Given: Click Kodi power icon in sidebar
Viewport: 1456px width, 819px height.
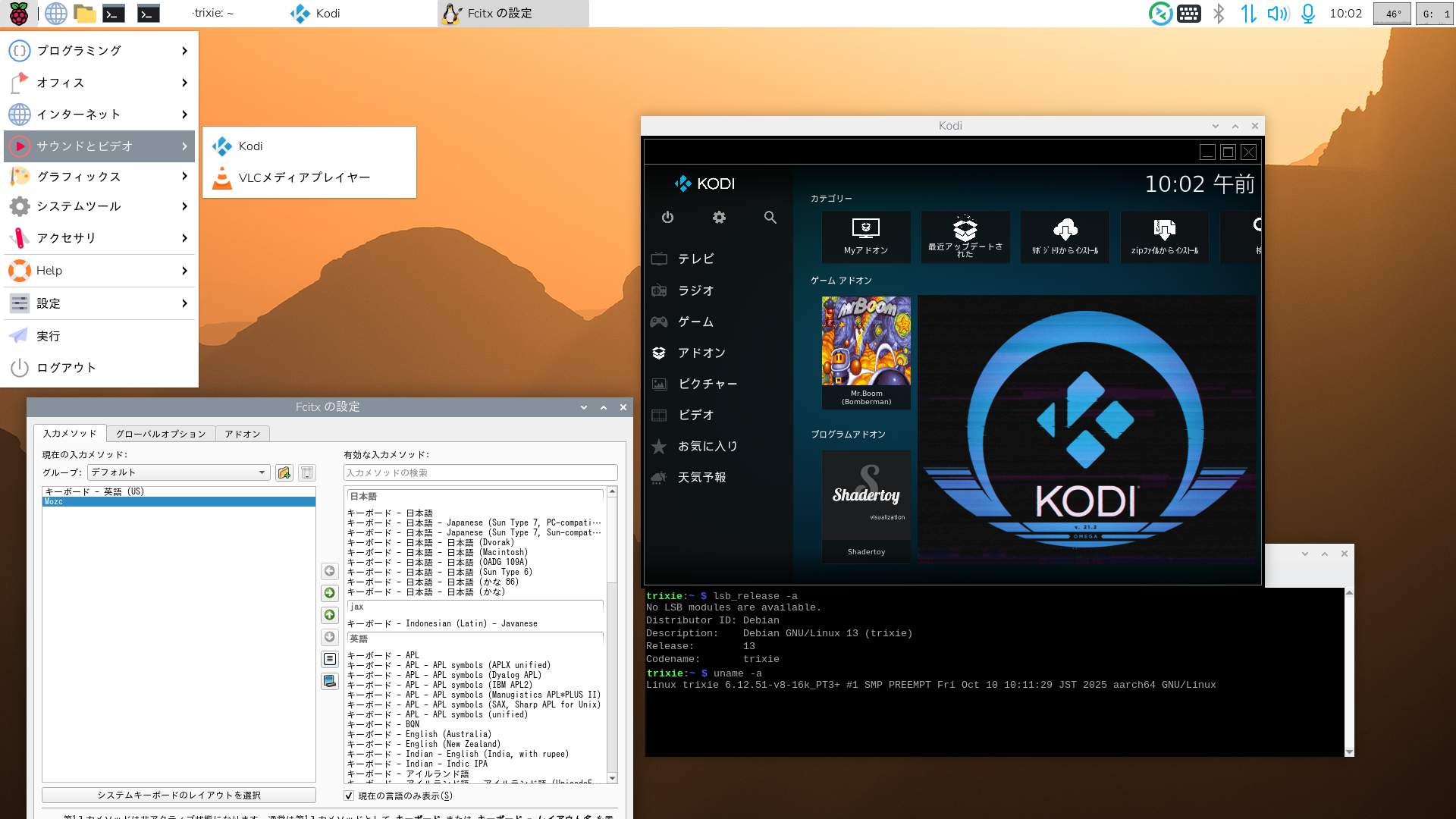Looking at the screenshot, I should [x=667, y=218].
